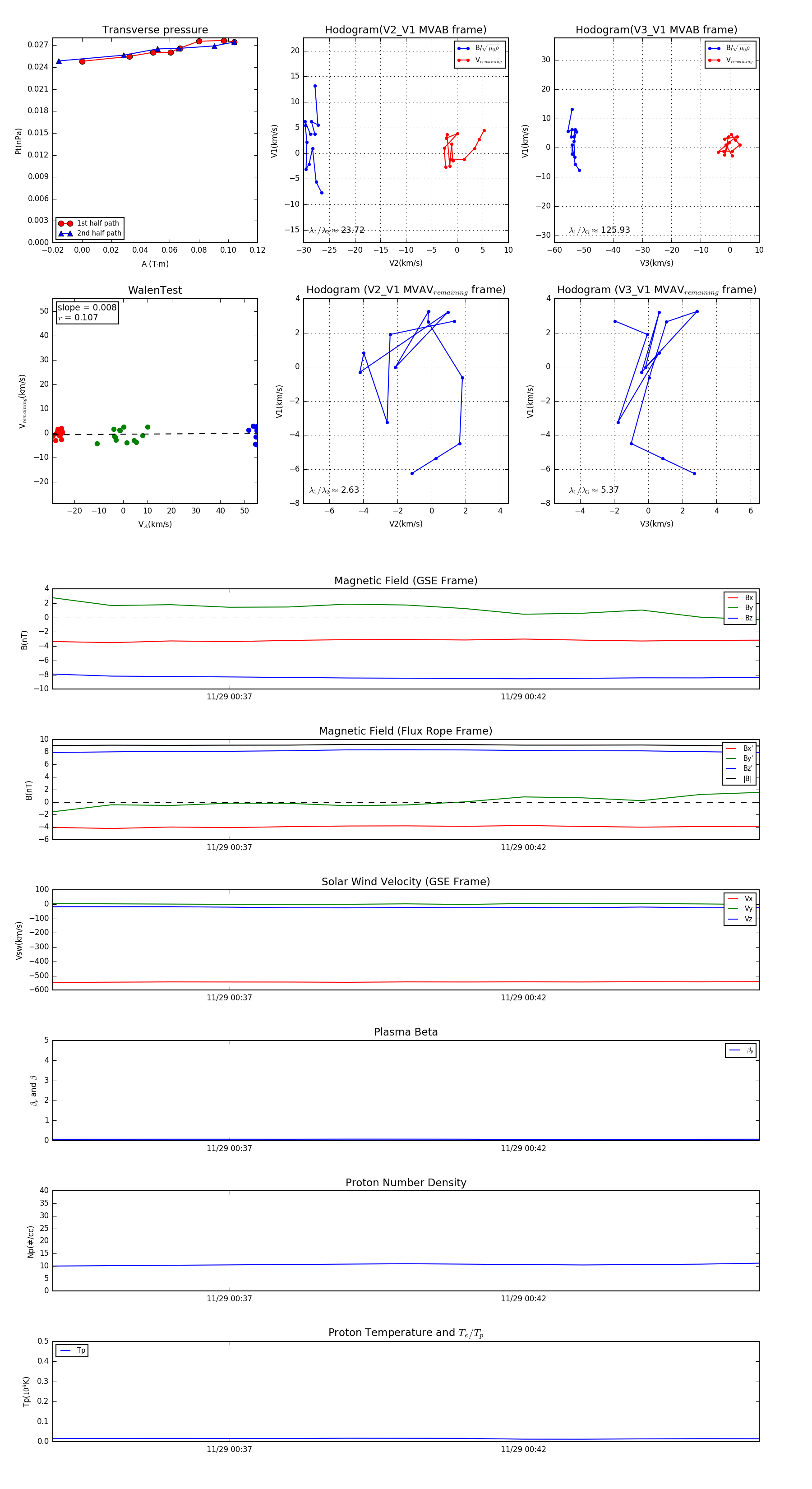
Task: Click the "V3(km/s)" x-axis label of top-right hodogram
Action: point(656,264)
